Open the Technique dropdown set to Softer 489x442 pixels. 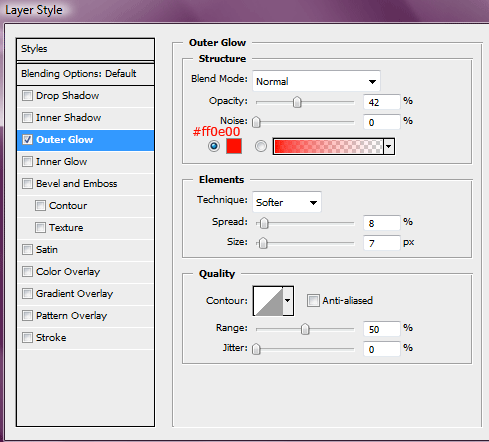pyautogui.click(x=287, y=202)
